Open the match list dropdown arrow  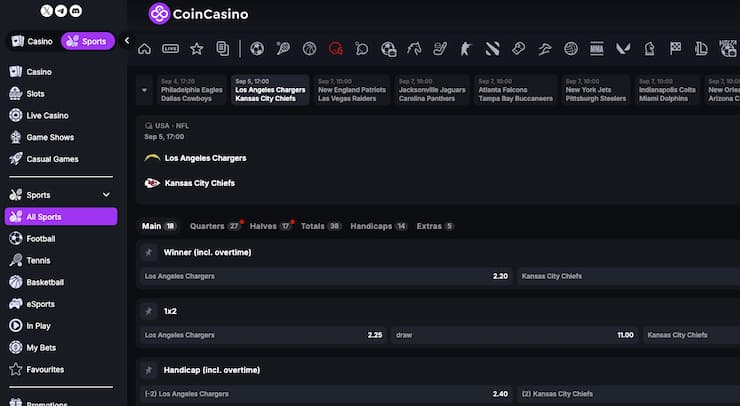[x=144, y=90]
